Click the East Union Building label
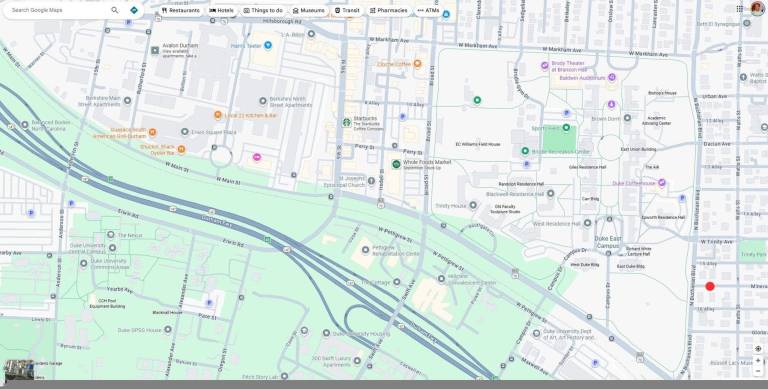 pos(638,149)
